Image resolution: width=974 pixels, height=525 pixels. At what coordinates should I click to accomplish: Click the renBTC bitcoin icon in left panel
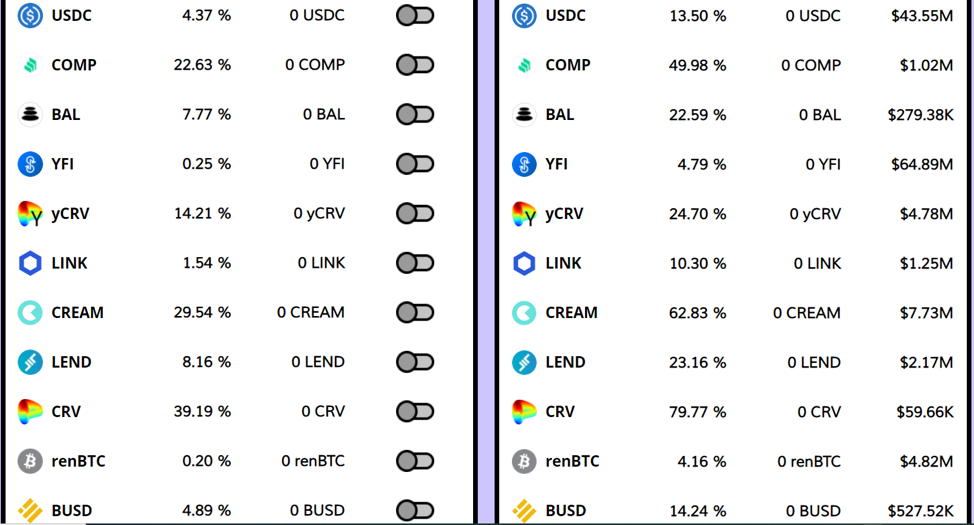click(31, 461)
